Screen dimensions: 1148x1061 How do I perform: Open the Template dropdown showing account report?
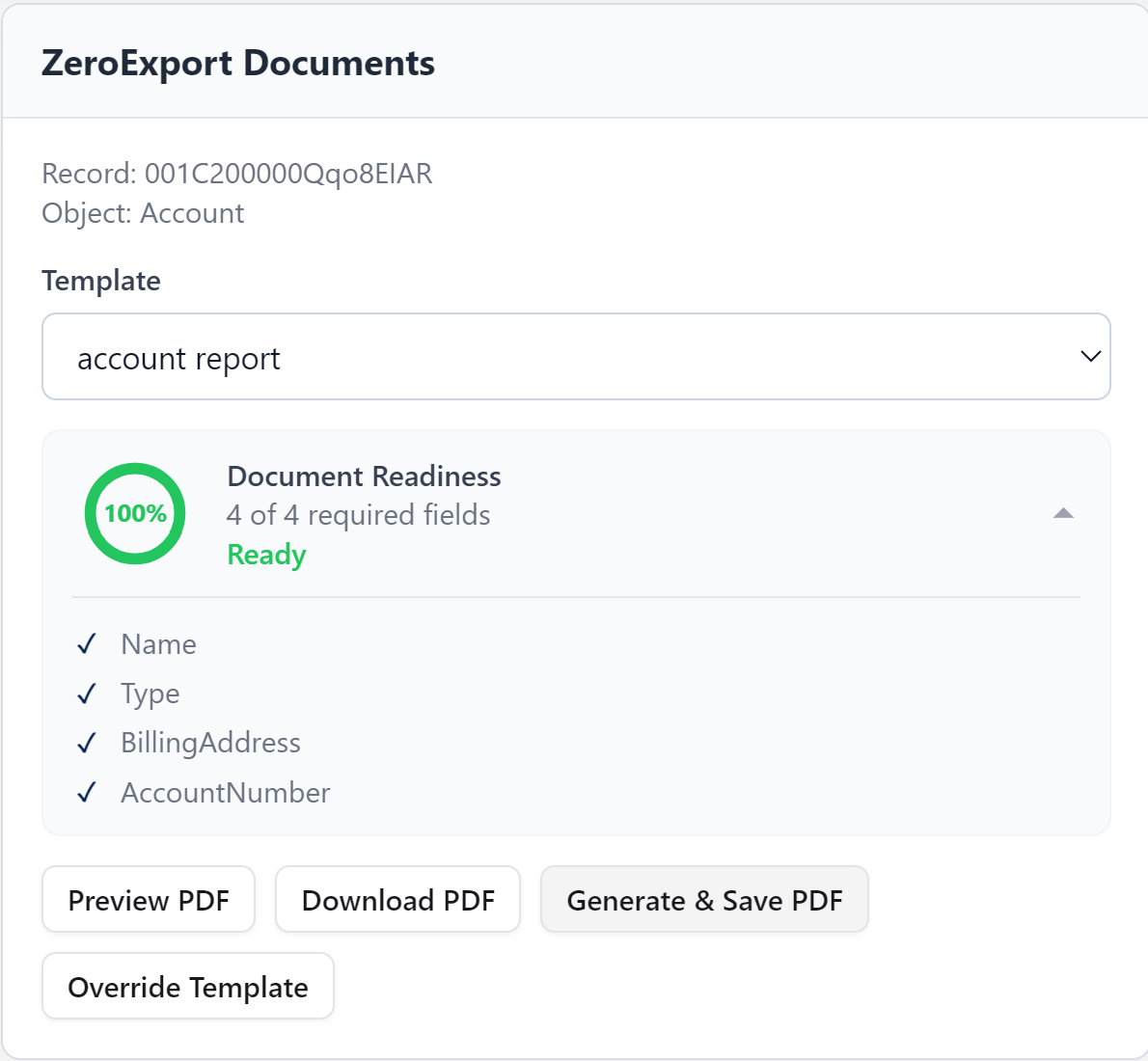tap(576, 357)
